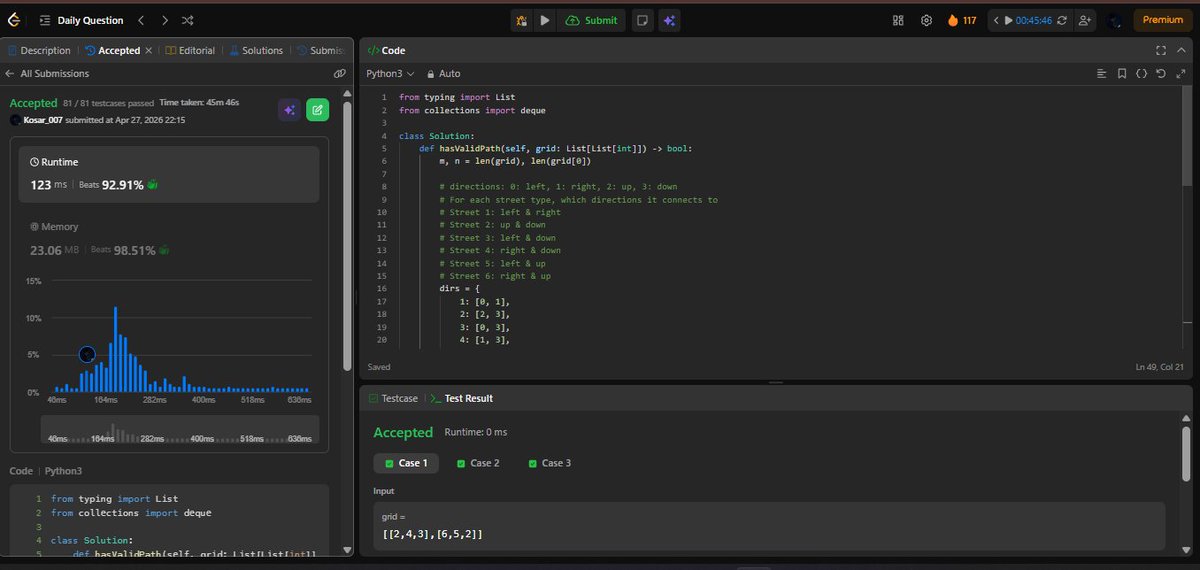
Task: Click the Daily Question title
Action: (x=91, y=20)
